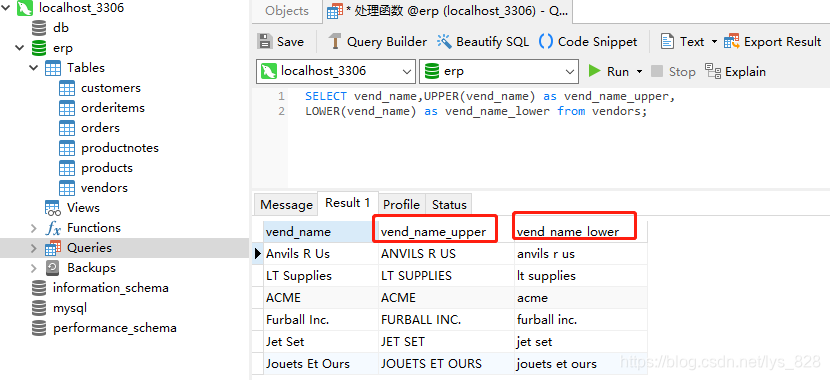
Task: Click the mysql database icon
Action: [39, 308]
